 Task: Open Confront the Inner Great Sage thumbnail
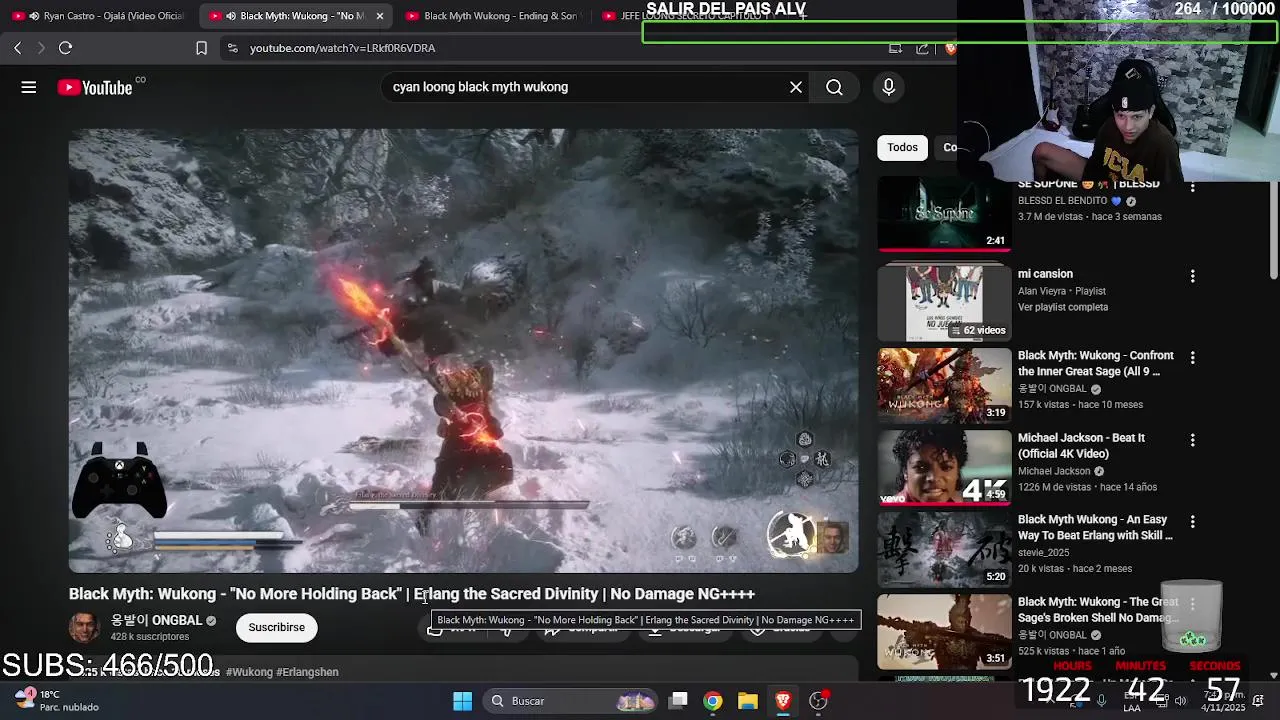point(944,385)
